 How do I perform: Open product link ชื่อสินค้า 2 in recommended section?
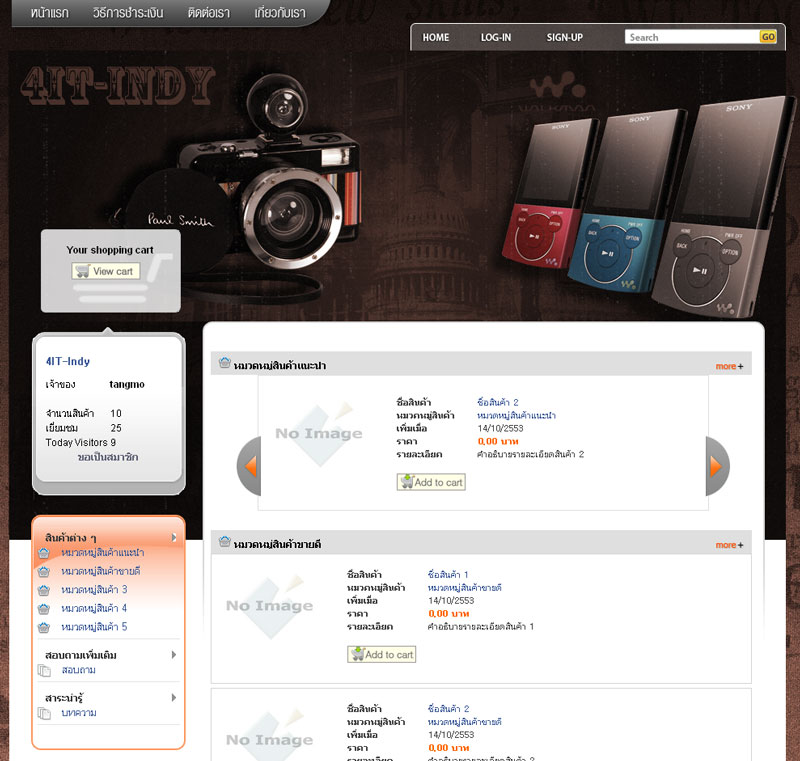[498, 402]
